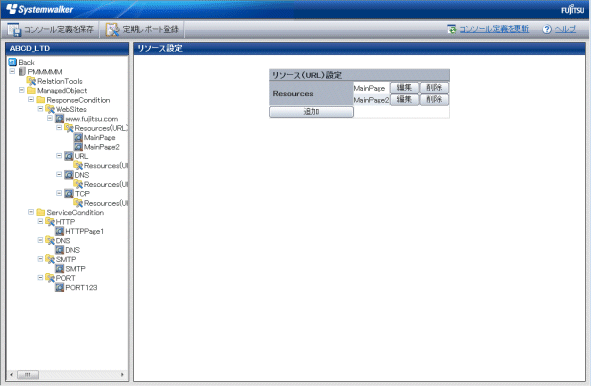The width and height of the screenshot is (591, 386).
Task: Collapse the ServiceCondition tree node
Action: coord(31,212)
